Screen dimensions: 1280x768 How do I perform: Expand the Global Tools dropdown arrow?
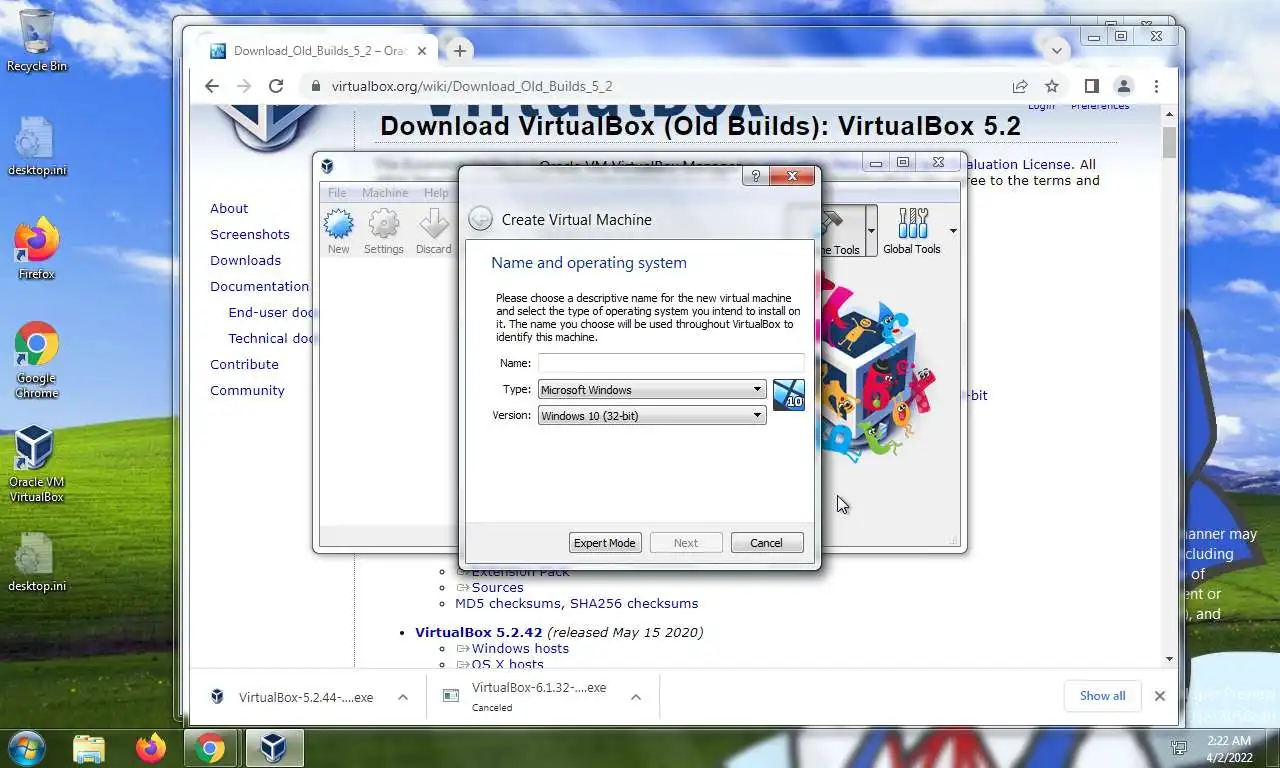pyautogui.click(x=953, y=231)
